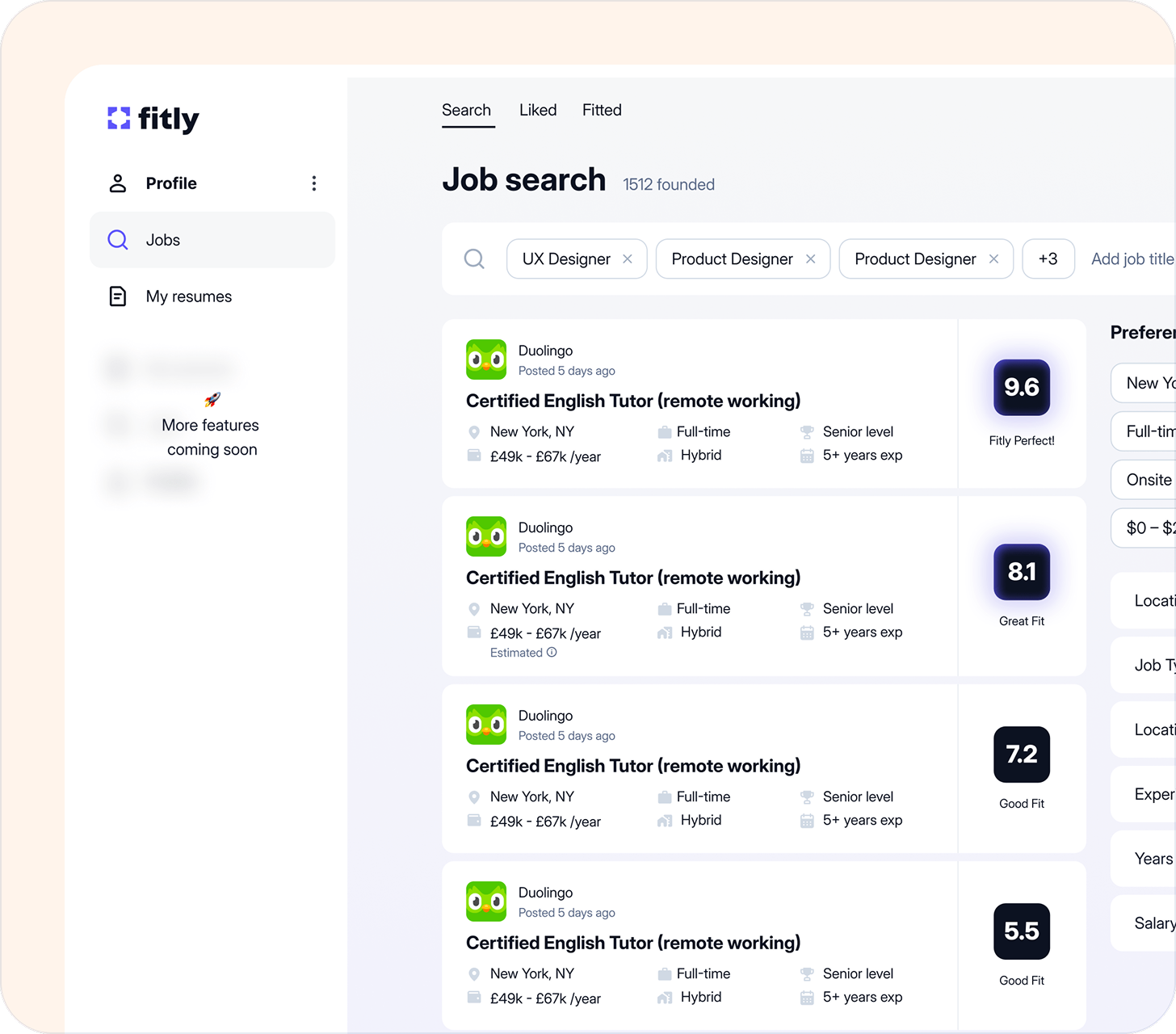Click Add job title field
The image size is (1176, 1034).
click(x=1132, y=258)
